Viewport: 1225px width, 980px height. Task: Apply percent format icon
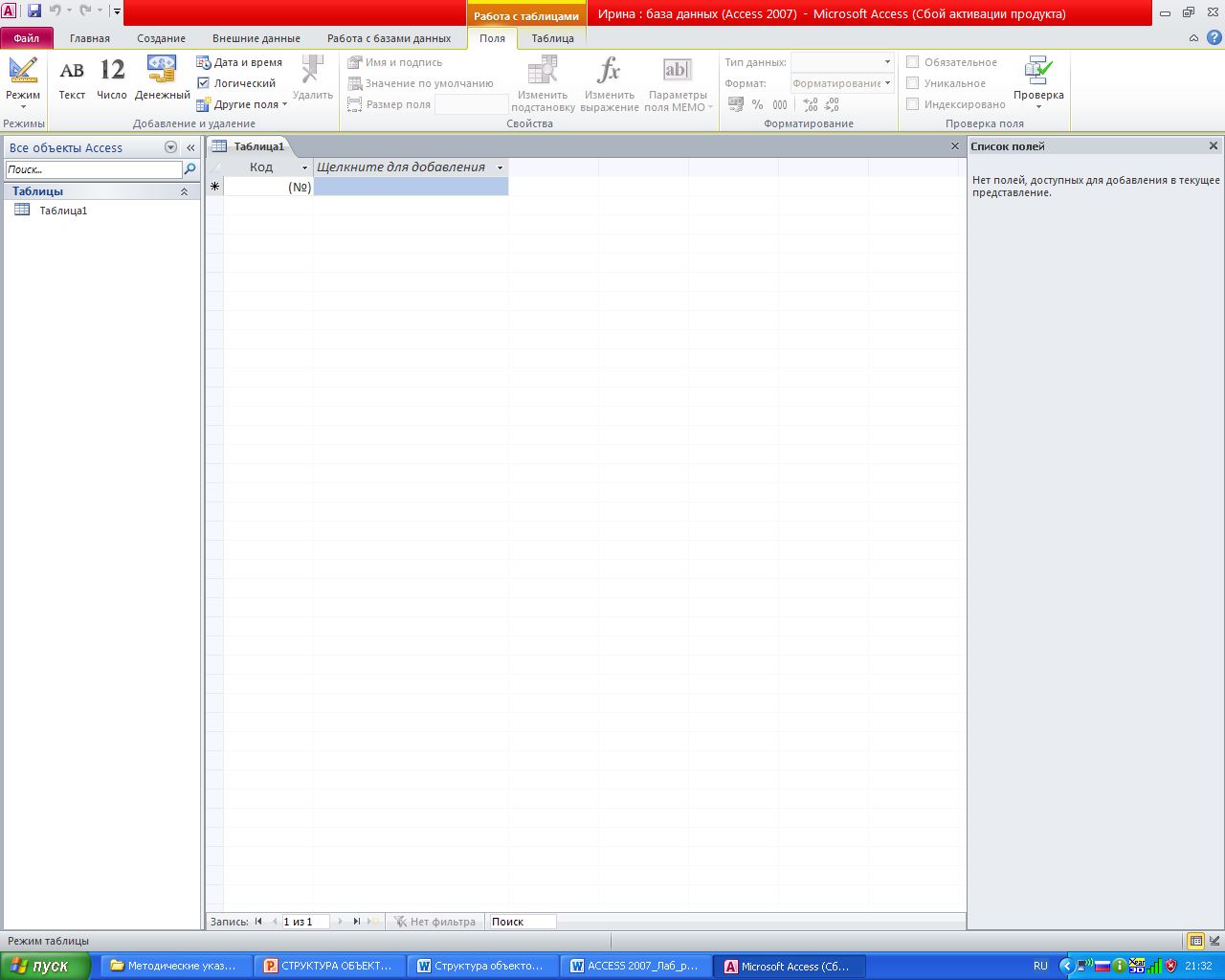pos(758,104)
